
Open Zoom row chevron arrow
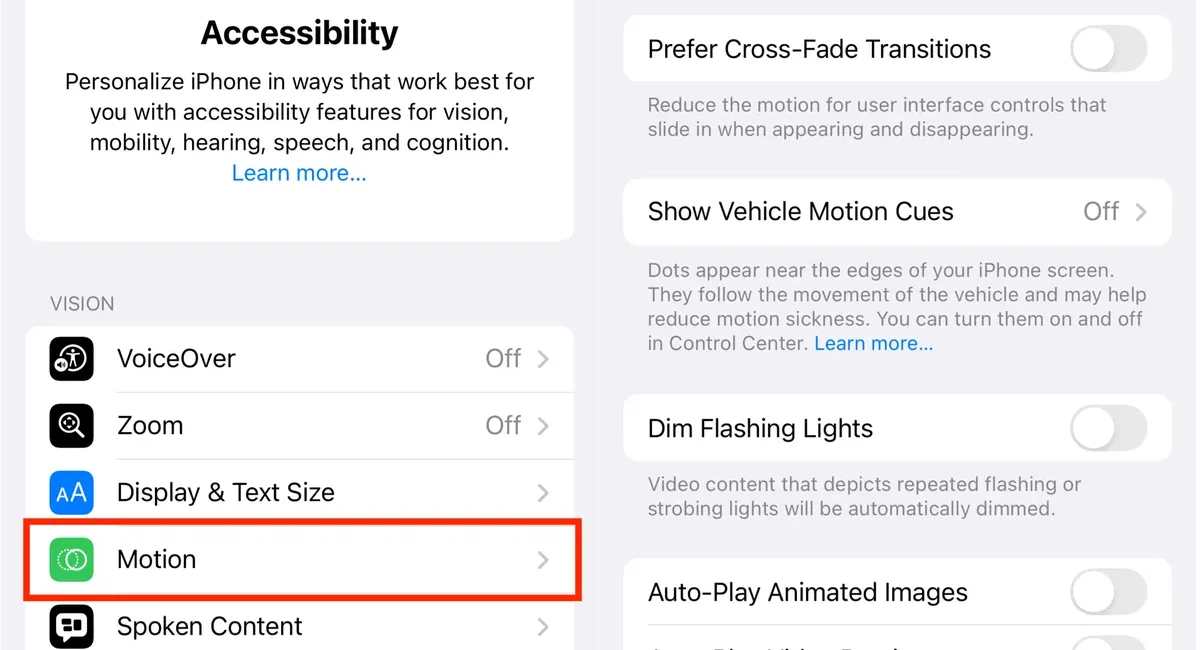(543, 426)
